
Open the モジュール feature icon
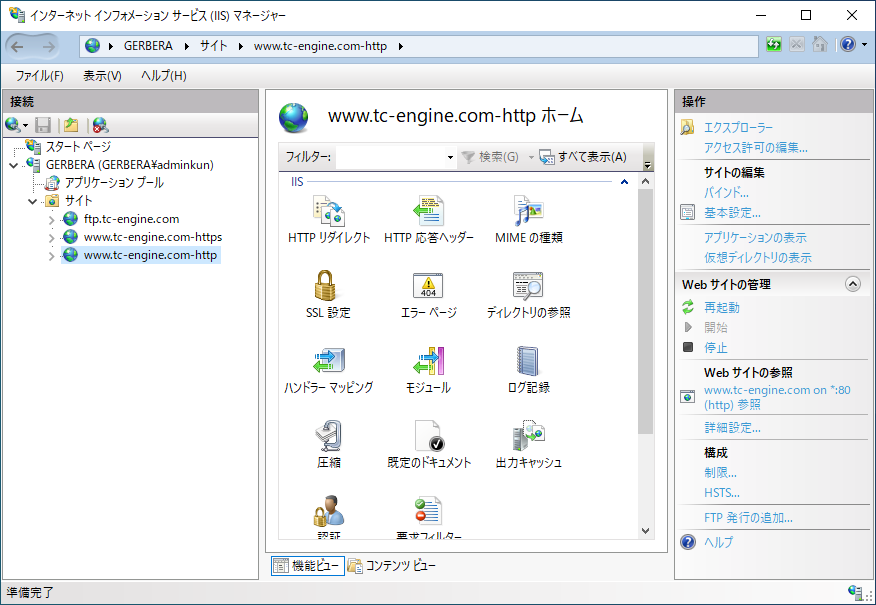(429, 360)
